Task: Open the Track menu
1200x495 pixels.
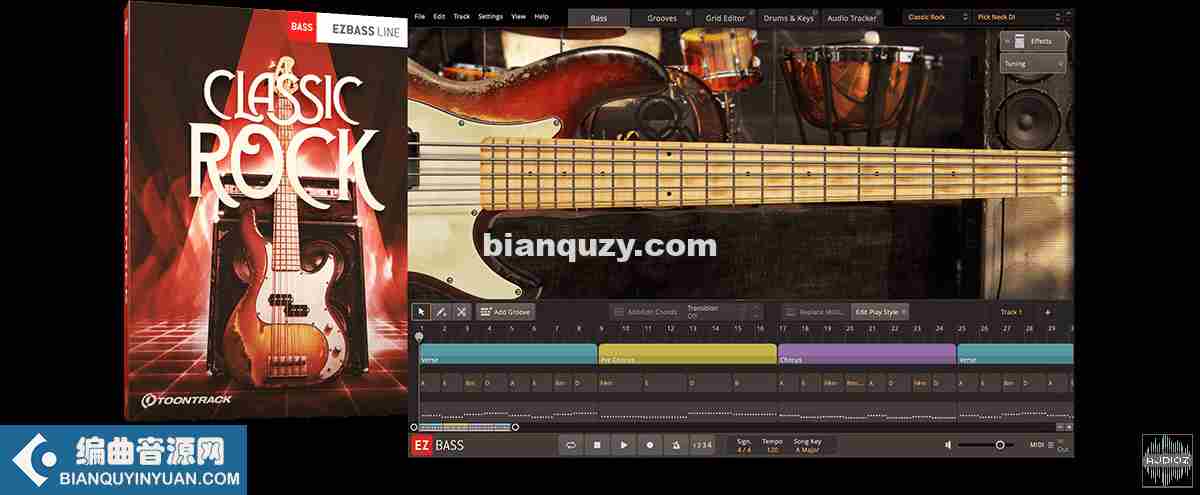Action: 461,17
